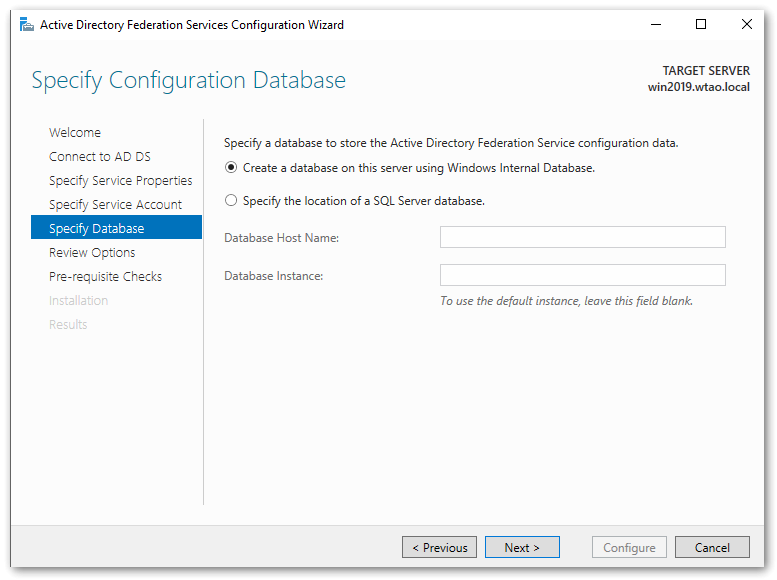Viewport: 777px width, 580px height.
Task: Open the Connect to AD DS step
Action: (x=100, y=157)
